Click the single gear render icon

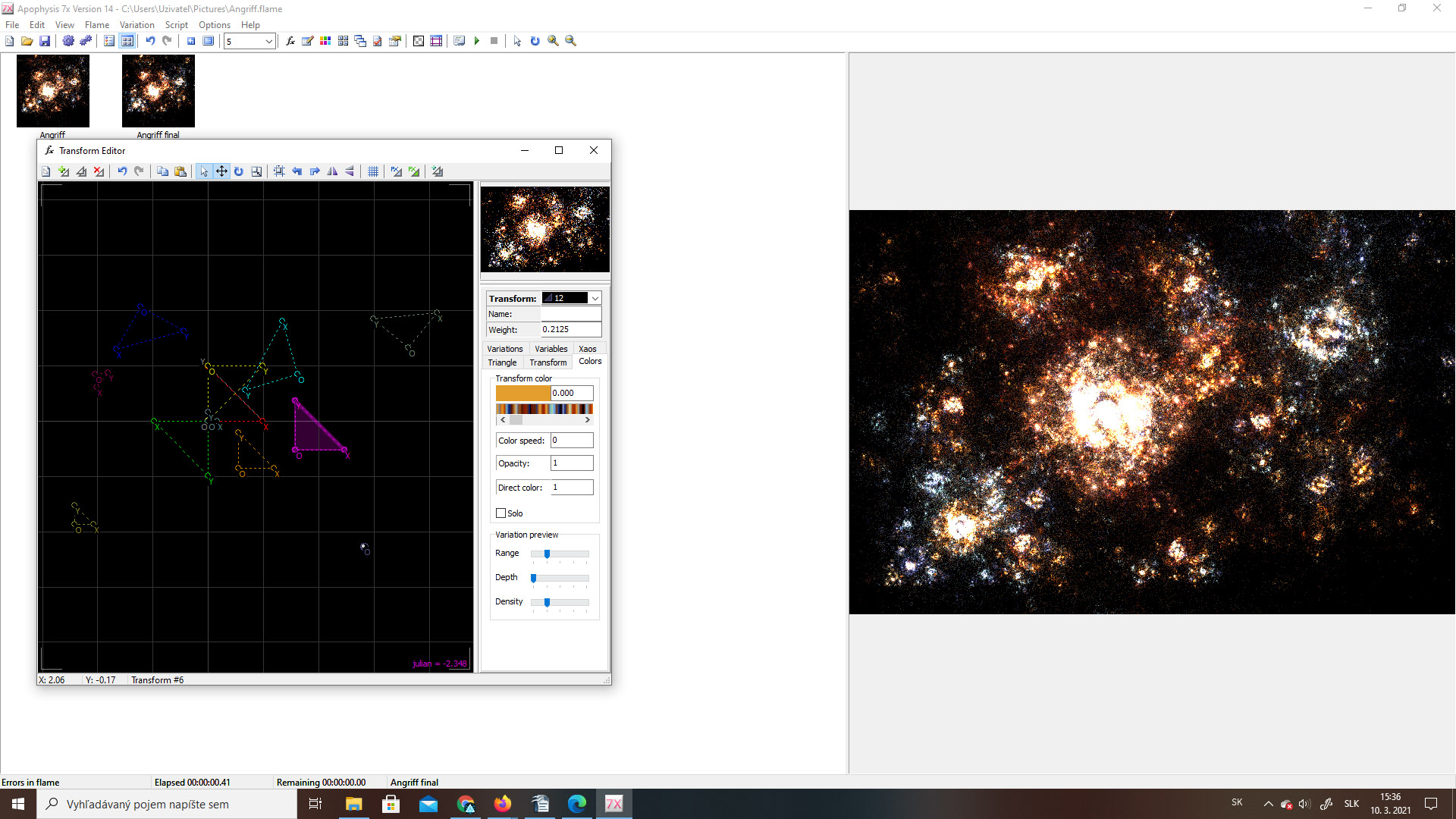(x=68, y=41)
